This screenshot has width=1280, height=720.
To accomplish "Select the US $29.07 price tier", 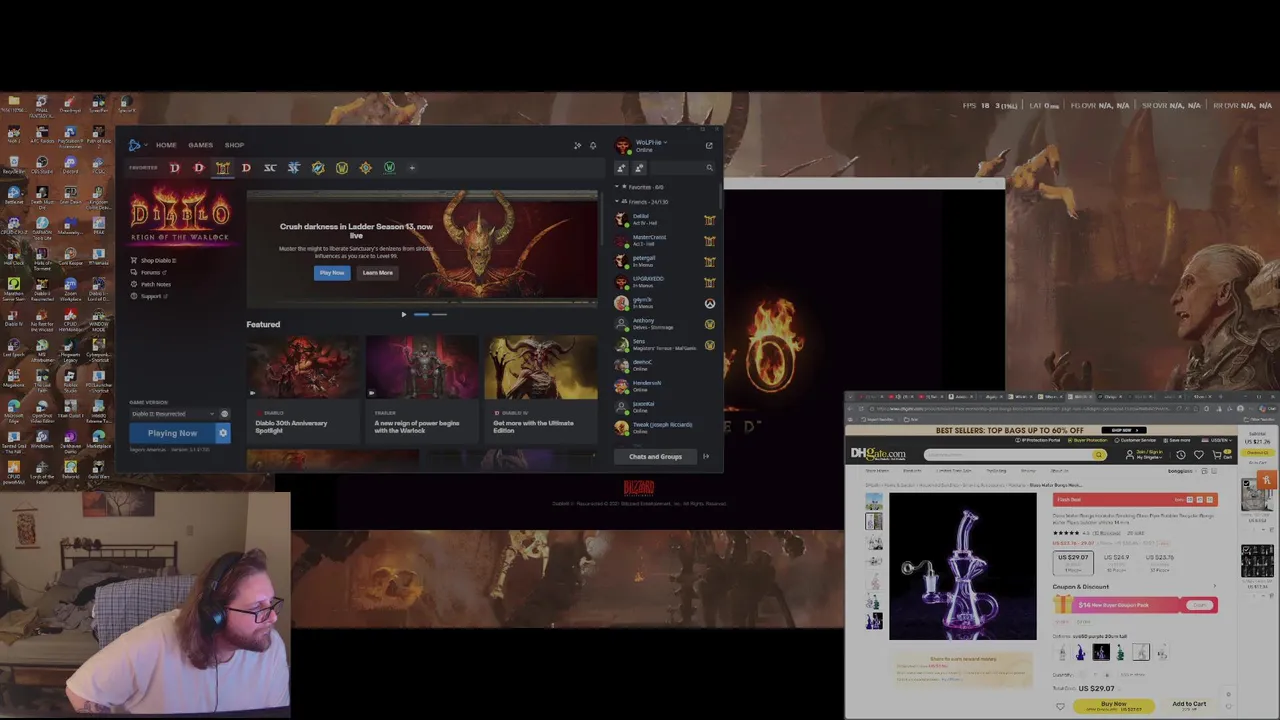I will pos(1074,562).
